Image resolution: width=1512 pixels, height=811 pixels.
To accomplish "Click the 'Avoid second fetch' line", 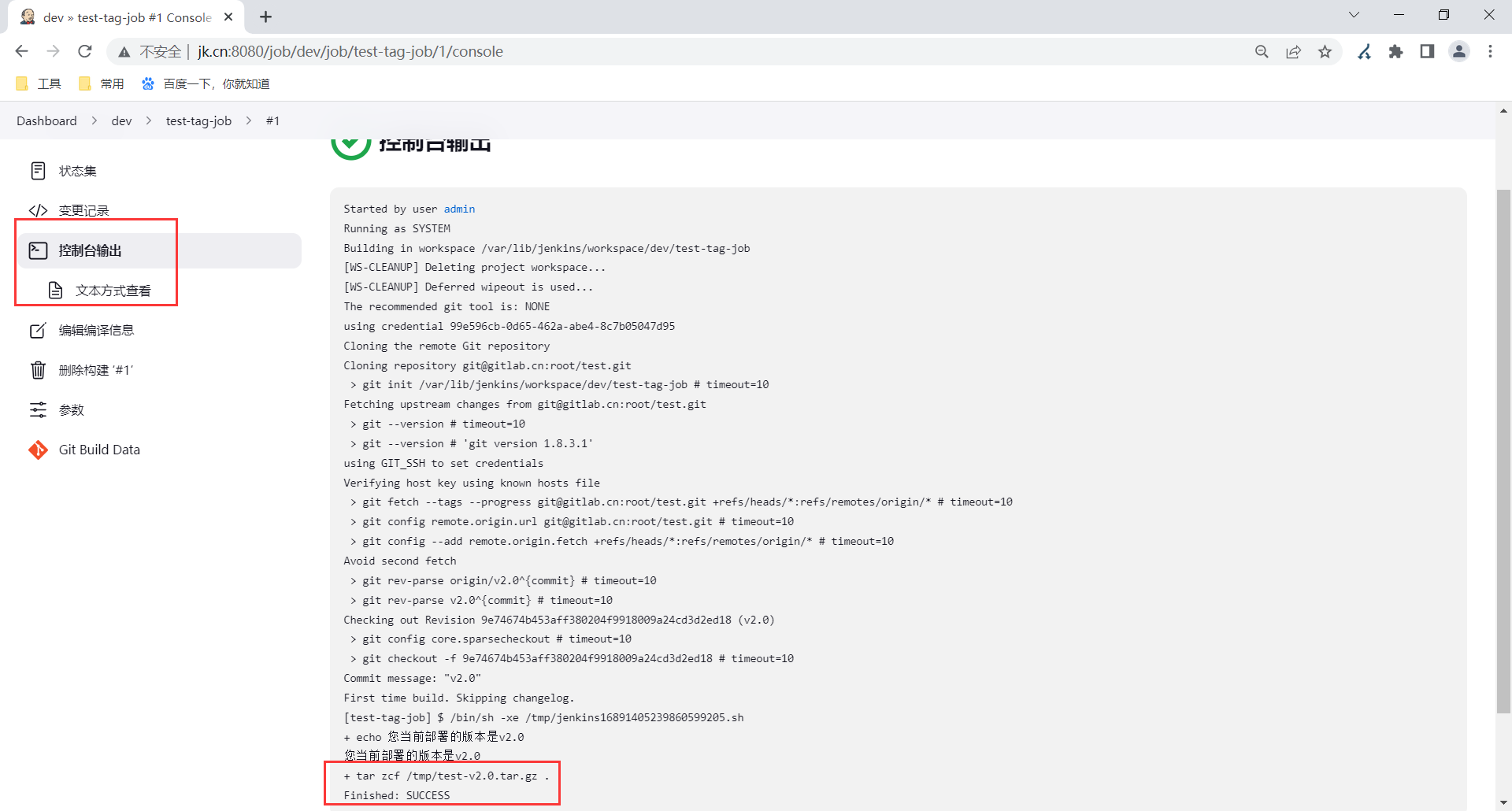I will (400, 561).
